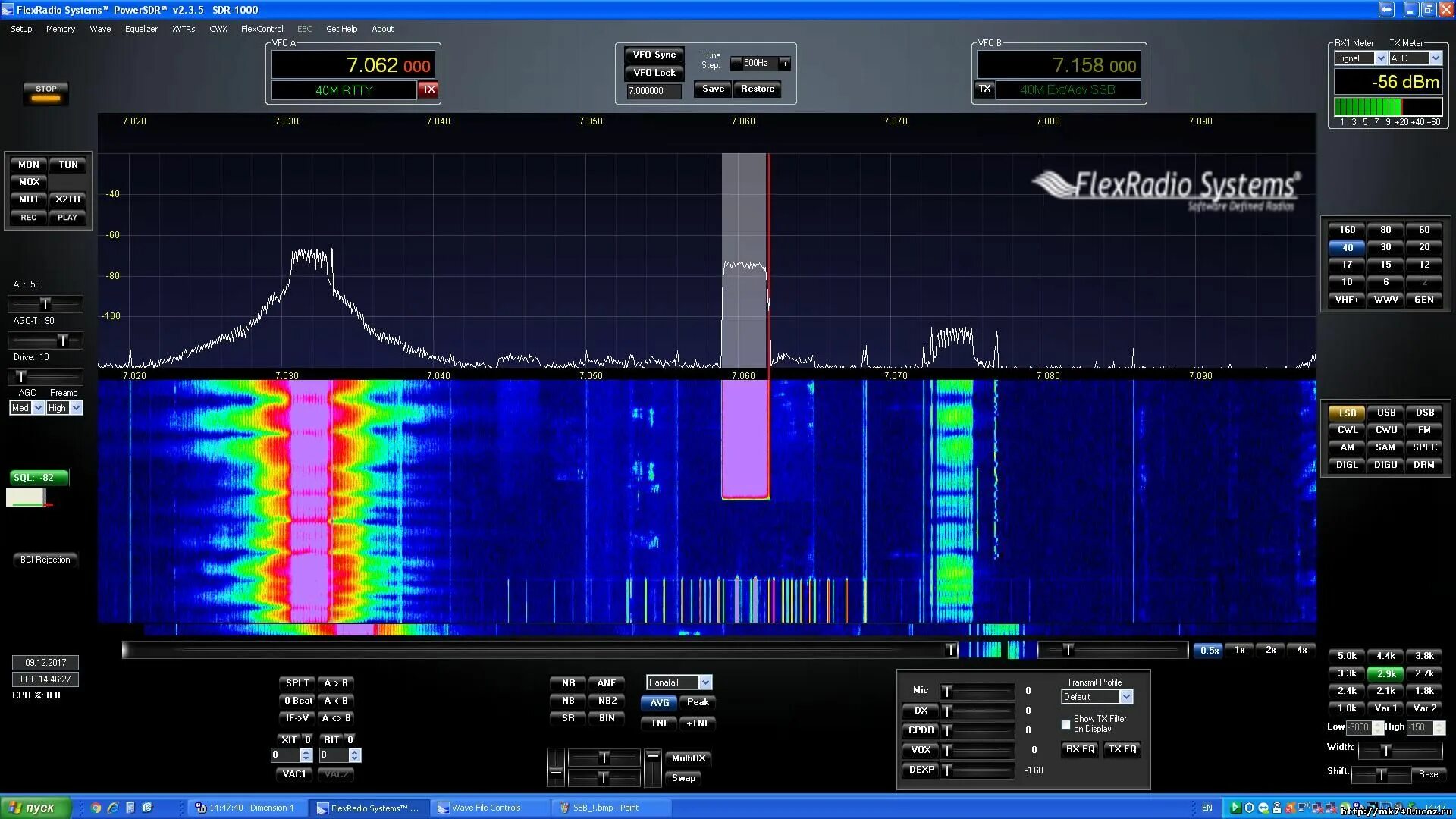Image resolution: width=1456 pixels, height=819 pixels.
Task: Expand the AGC Med dropdown
Action: coord(38,408)
